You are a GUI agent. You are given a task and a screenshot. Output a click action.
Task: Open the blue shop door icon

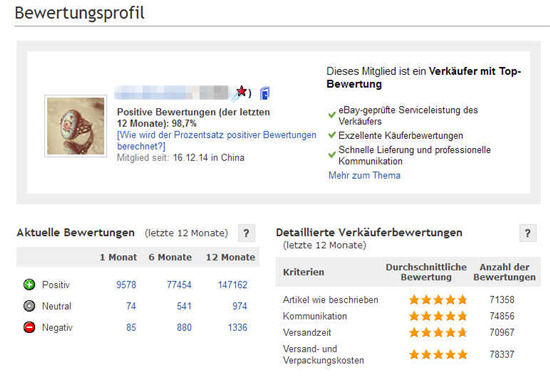click(264, 93)
